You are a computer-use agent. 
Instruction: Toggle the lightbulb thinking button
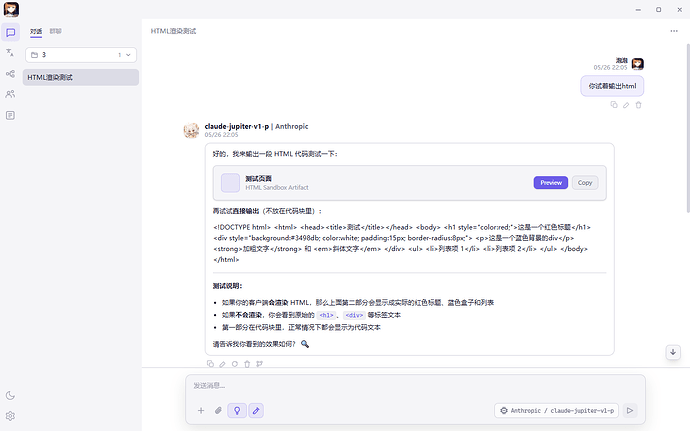[237, 410]
